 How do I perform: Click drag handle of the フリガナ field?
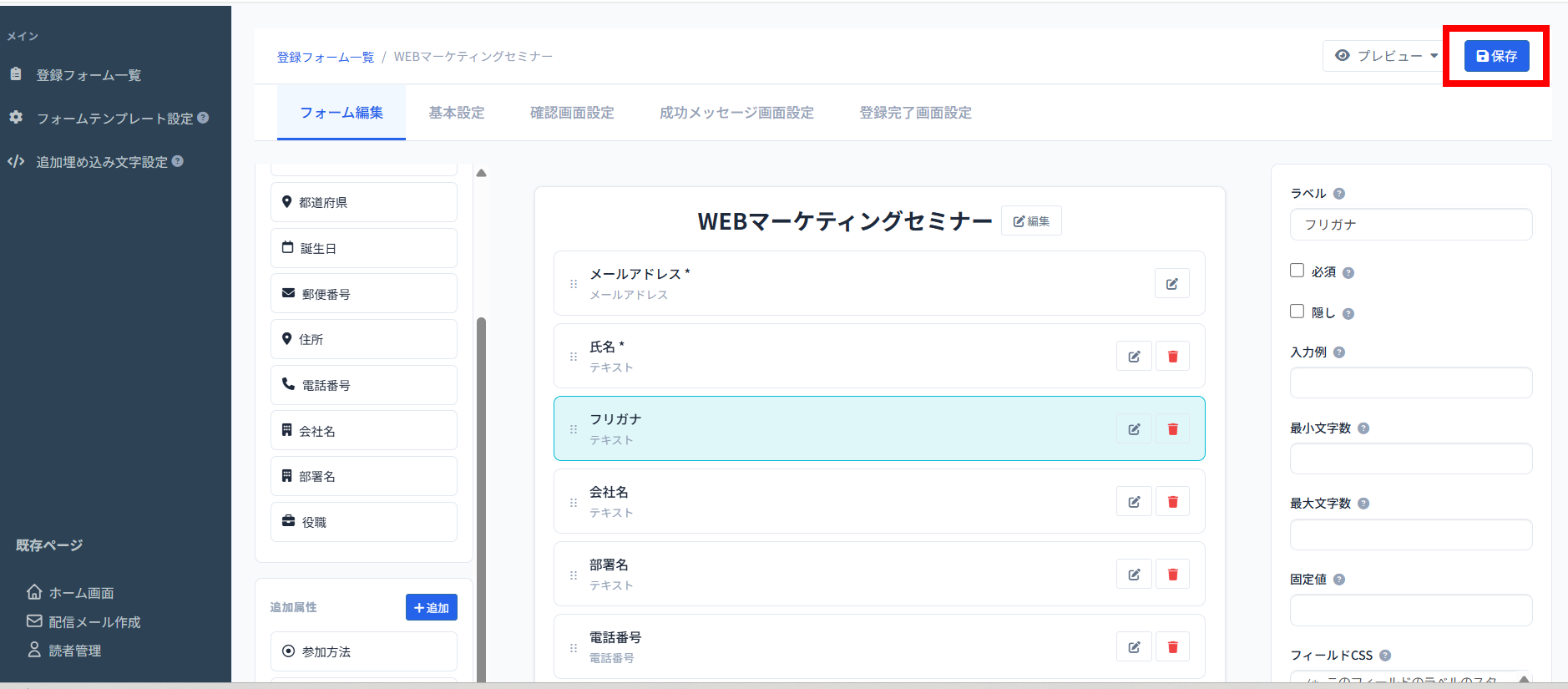click(574, 429)
